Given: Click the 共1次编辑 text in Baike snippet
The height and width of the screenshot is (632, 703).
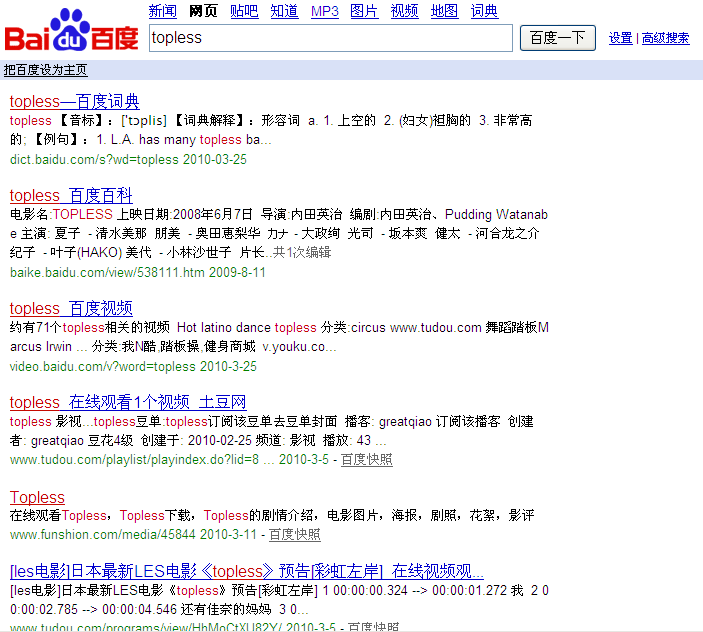Looking at the screenshot, I should 302,252.
